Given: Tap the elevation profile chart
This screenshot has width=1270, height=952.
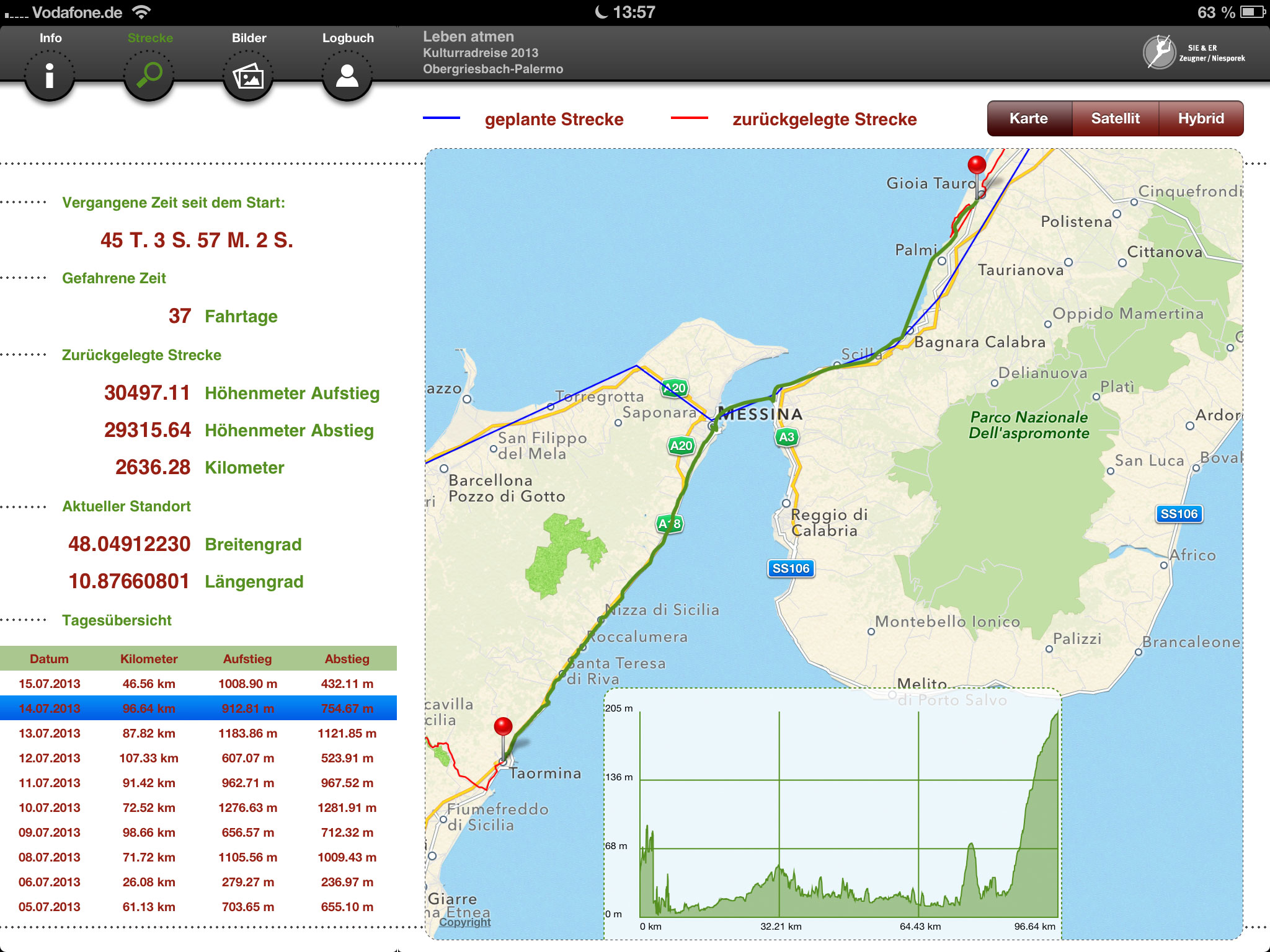Looking at the screenshot, I should [833, 814].
